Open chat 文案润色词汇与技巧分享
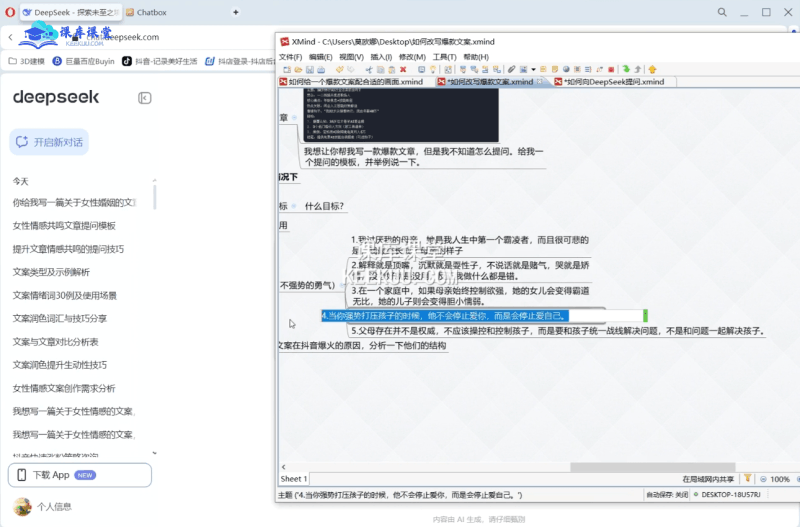The image size is (800, 527). tap(60, 318)
